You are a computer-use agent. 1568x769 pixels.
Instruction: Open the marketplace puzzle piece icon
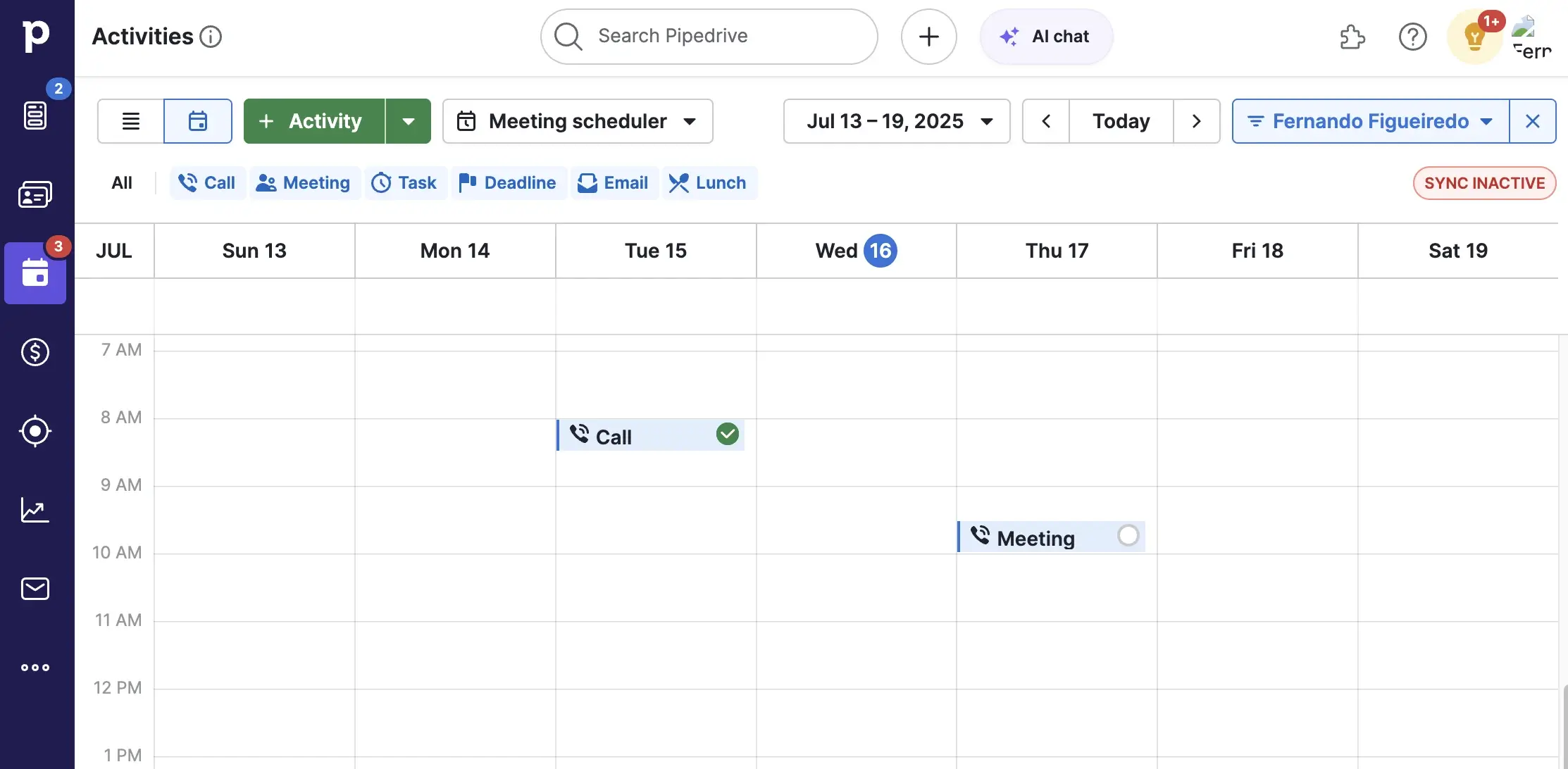(1352, 37)
